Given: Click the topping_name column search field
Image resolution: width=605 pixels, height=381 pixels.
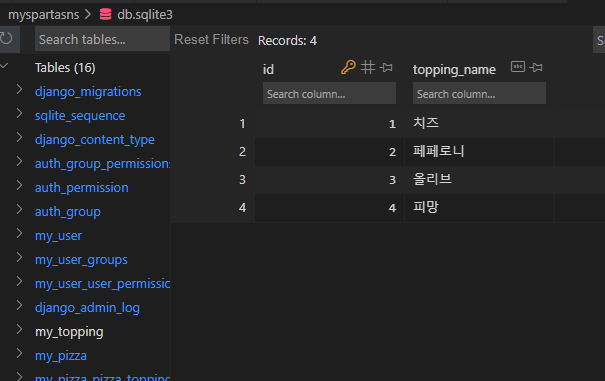Looking at the screenshot, I should (479, 93).
